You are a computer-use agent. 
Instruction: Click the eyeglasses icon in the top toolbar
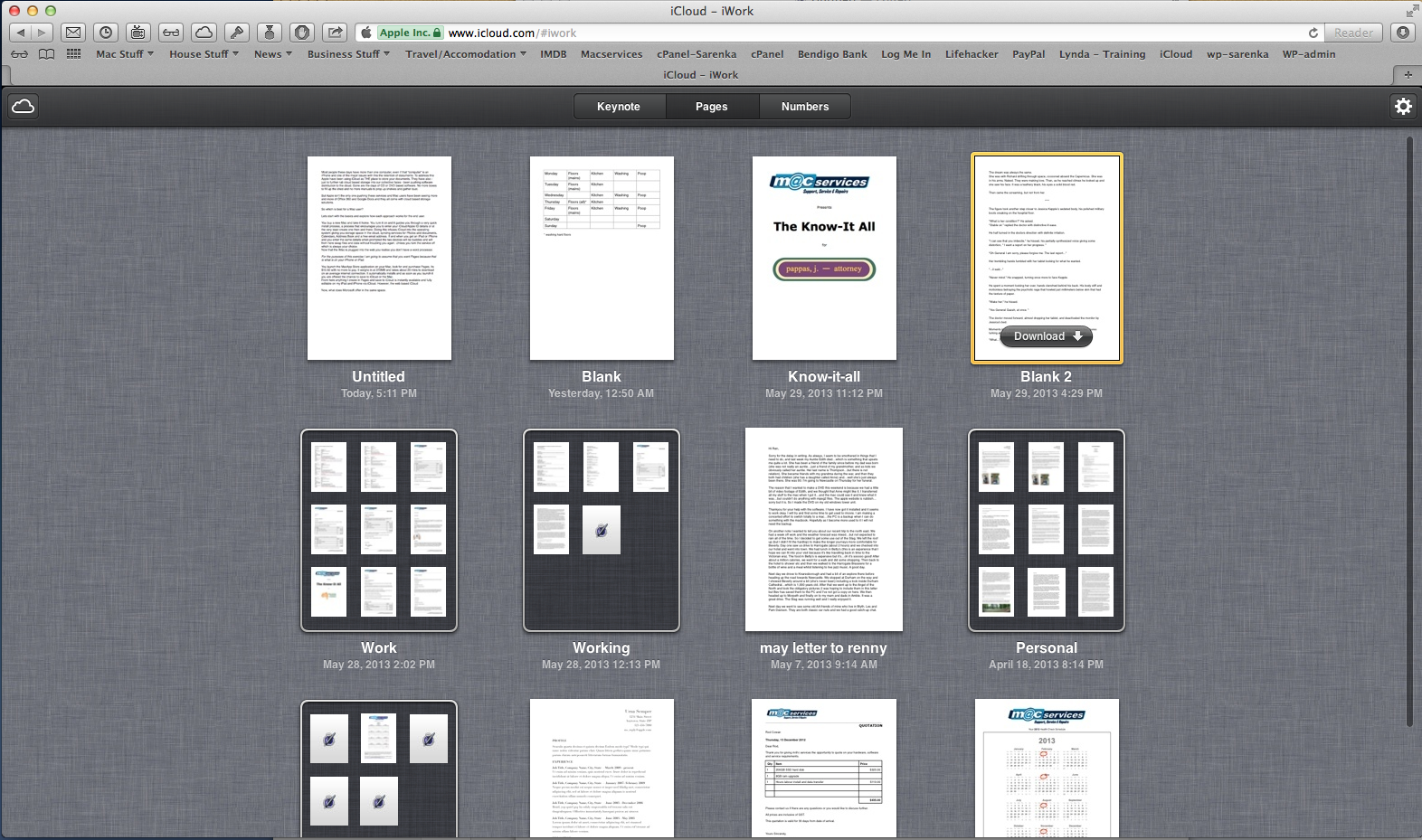[171, 33]
